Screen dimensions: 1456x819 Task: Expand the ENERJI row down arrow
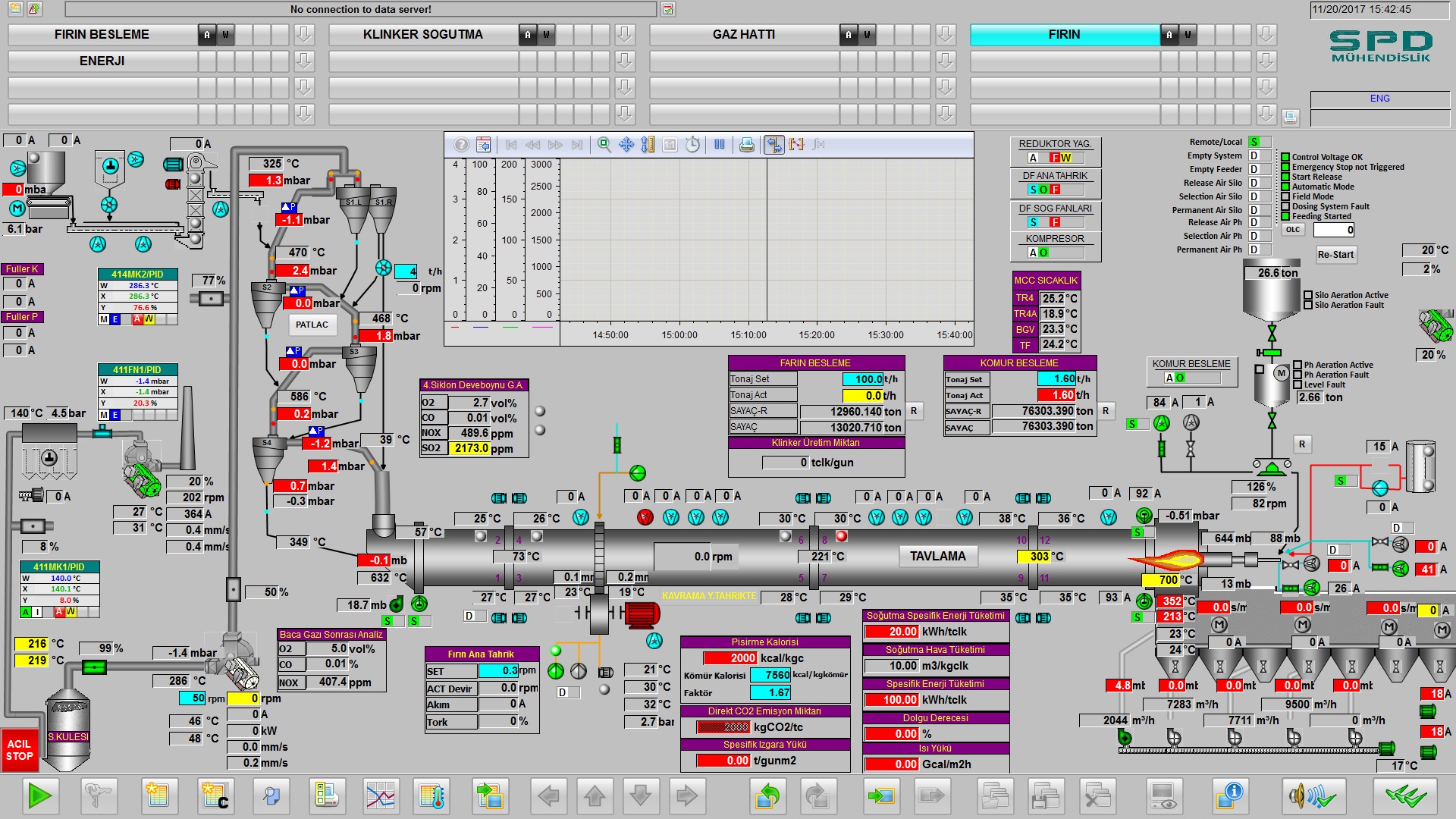(x=304, y=61)
